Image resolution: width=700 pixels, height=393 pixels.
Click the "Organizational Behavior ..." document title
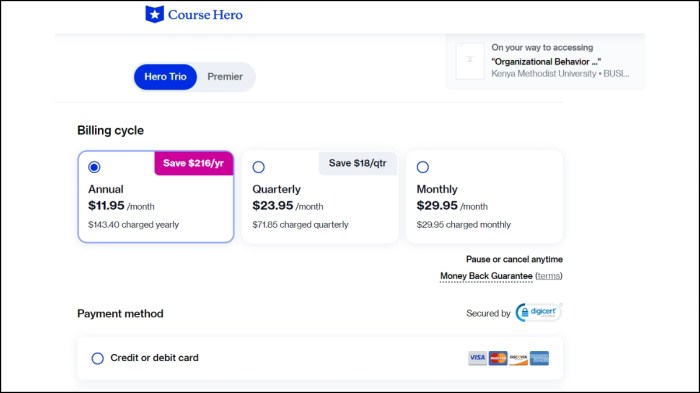coord(546,62)
